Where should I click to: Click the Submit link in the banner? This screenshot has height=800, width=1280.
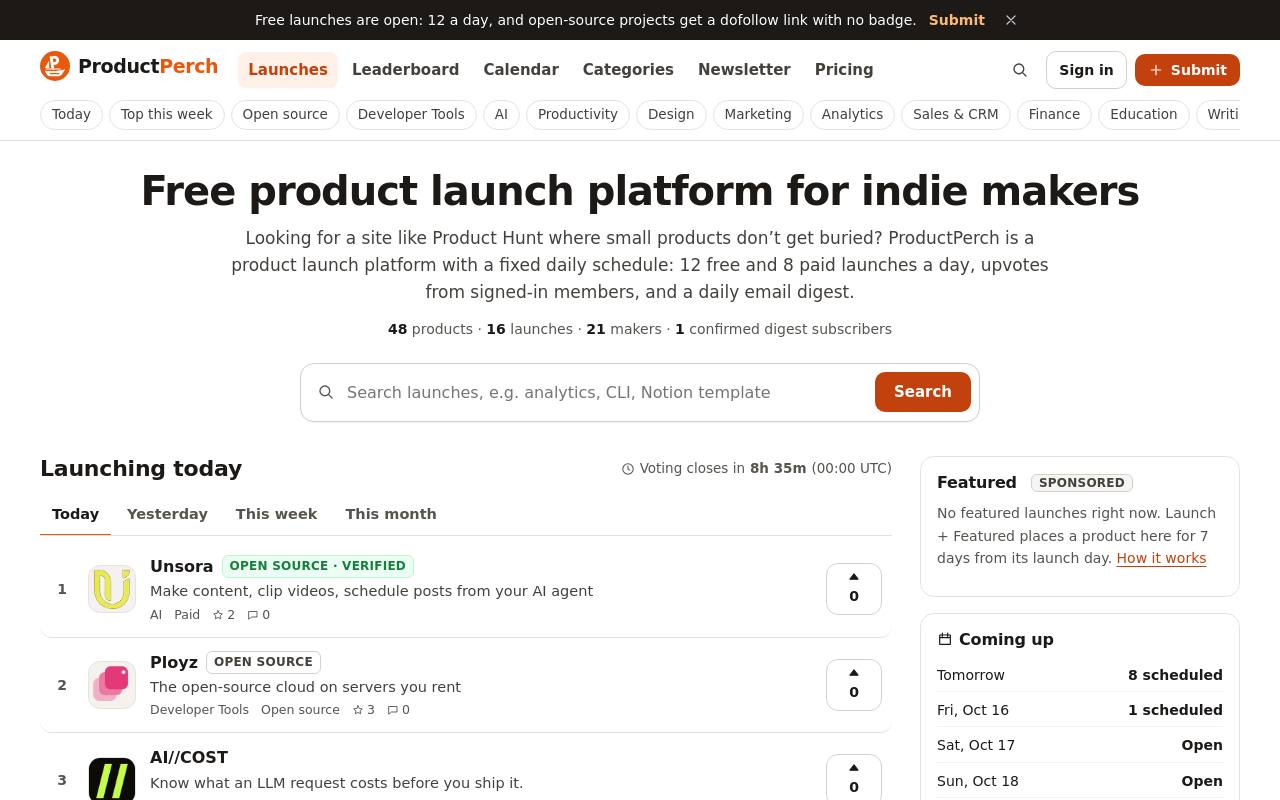956,20
